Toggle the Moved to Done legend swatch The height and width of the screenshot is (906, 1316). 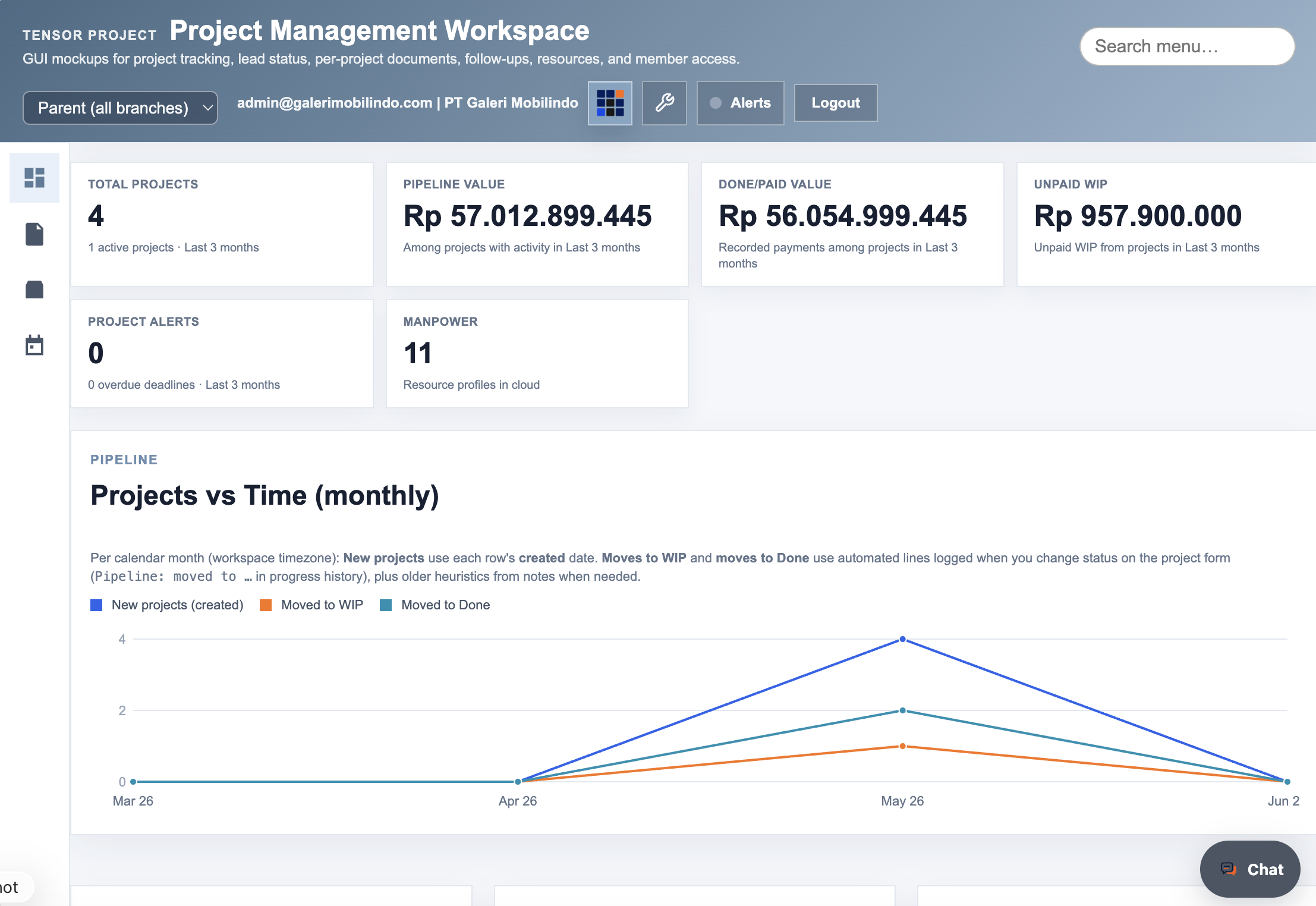coord(386,605)
